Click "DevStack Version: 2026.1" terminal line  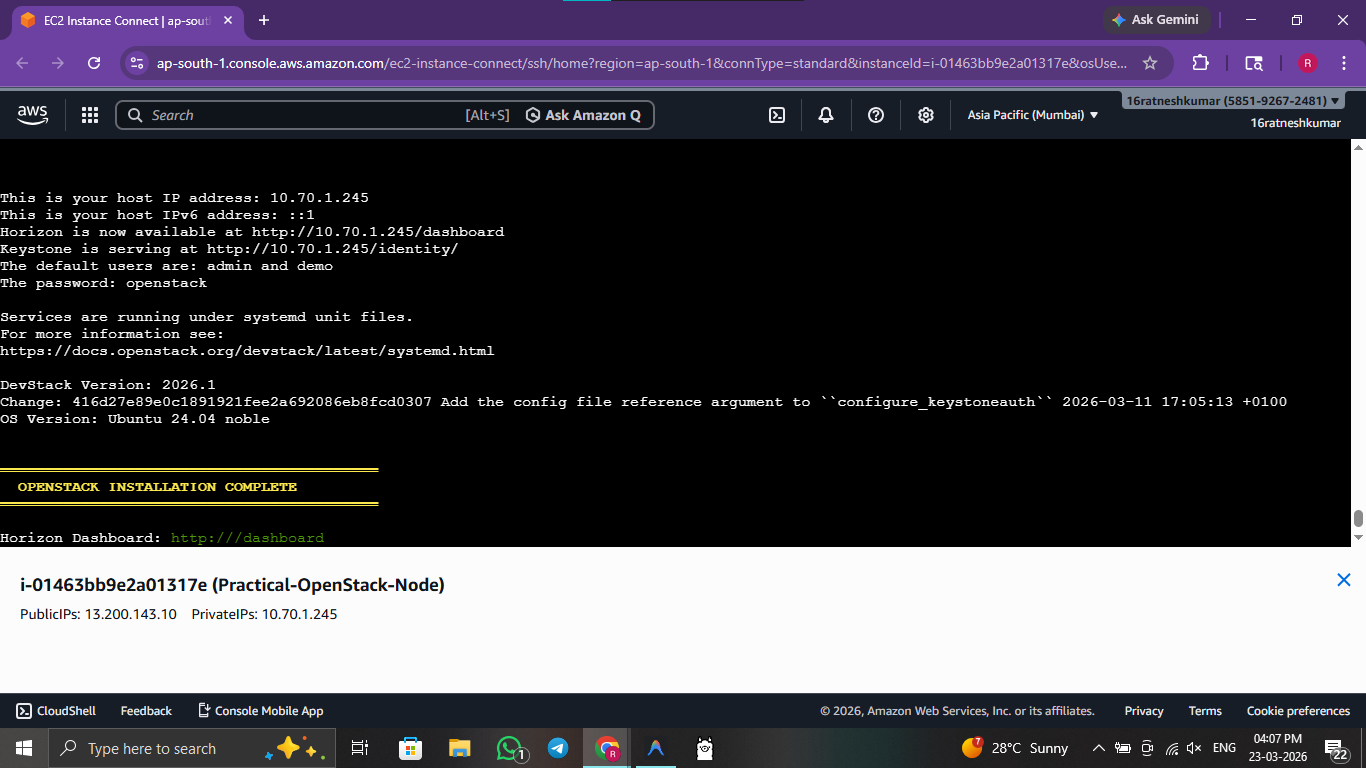[x=107, y=385]
